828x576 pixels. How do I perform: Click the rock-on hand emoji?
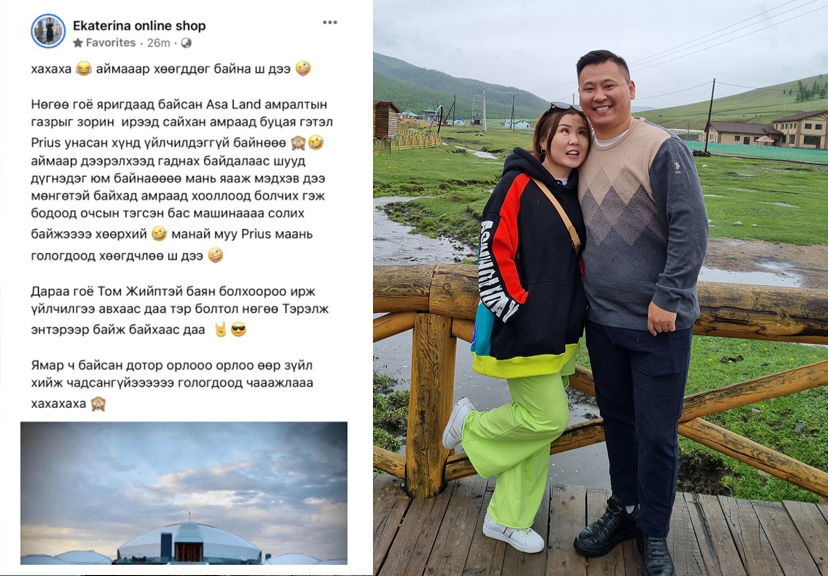tap(220, 330)
